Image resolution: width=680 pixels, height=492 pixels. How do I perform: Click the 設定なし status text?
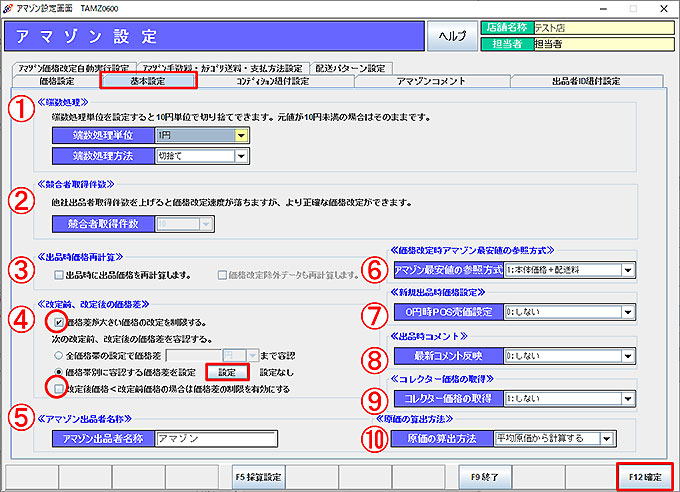pyautogui.click(x=277, y=372)
